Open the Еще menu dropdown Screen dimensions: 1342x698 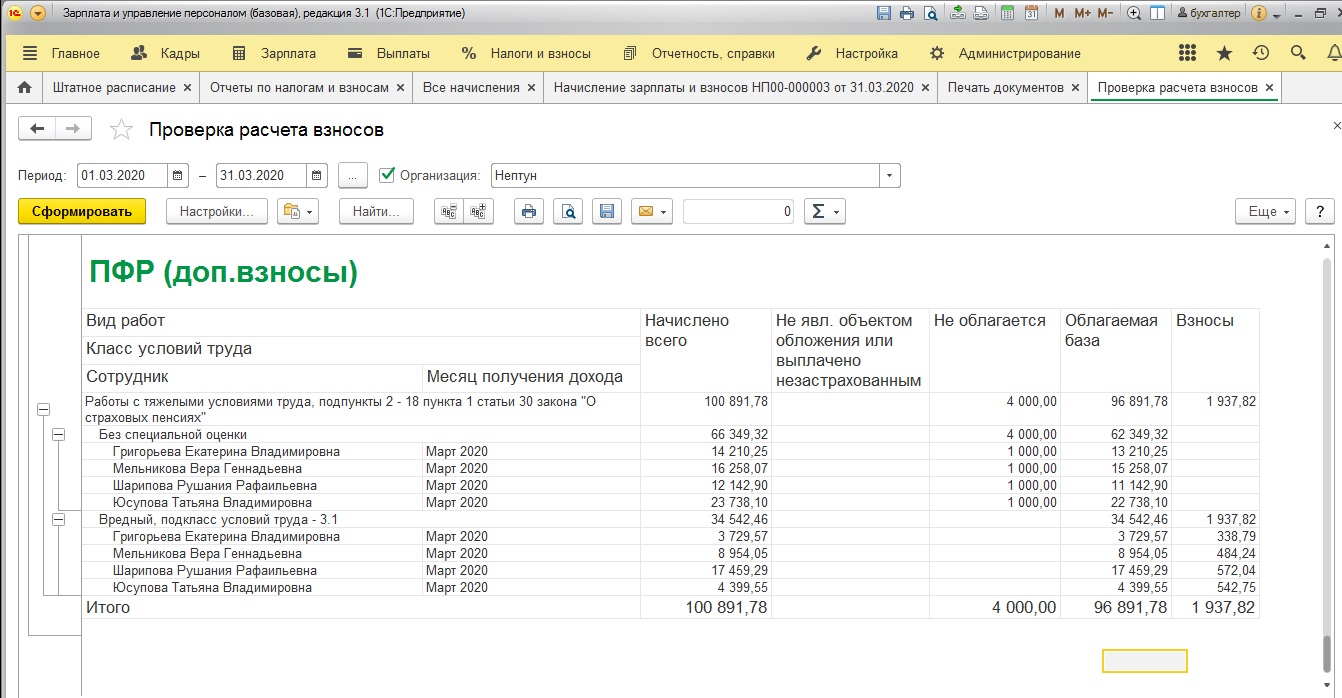coord(1266,211)
